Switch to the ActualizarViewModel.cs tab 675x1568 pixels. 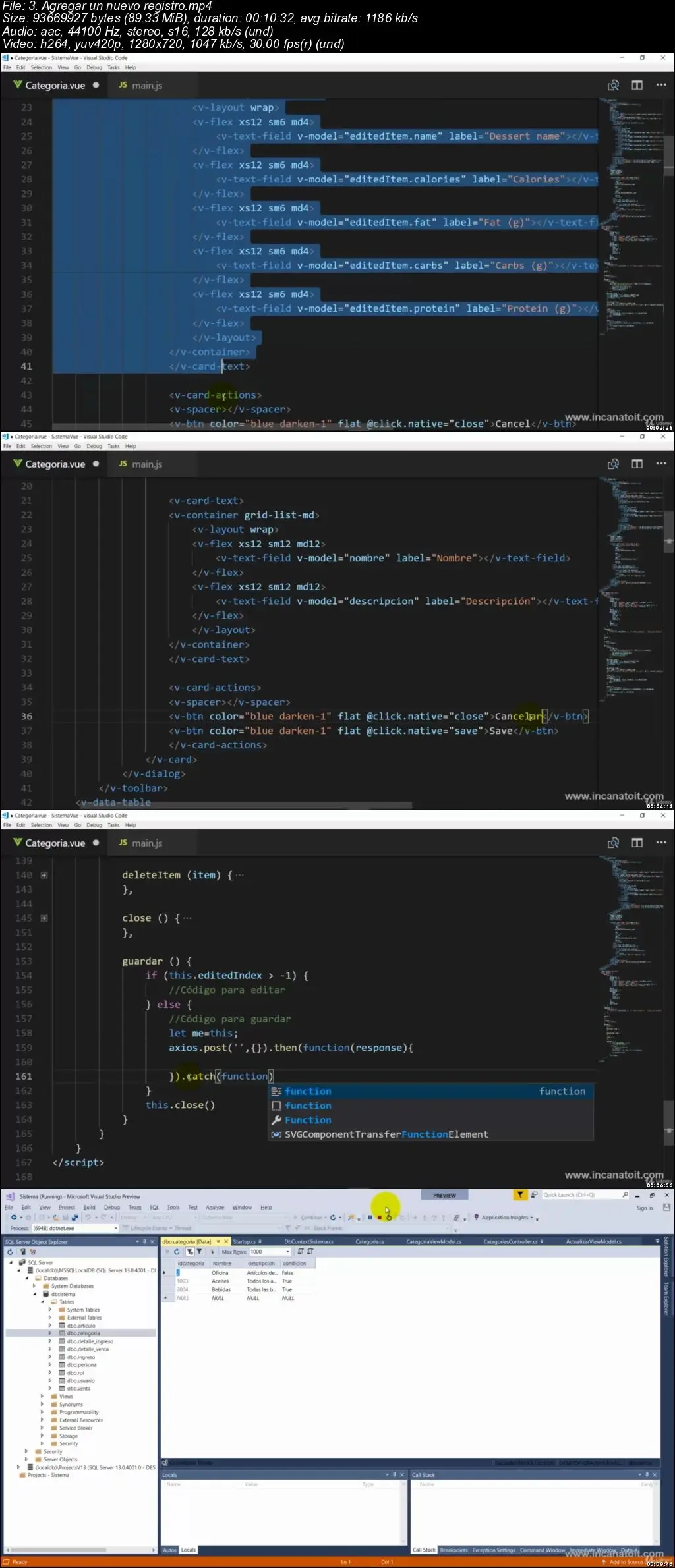(593, 1242)
